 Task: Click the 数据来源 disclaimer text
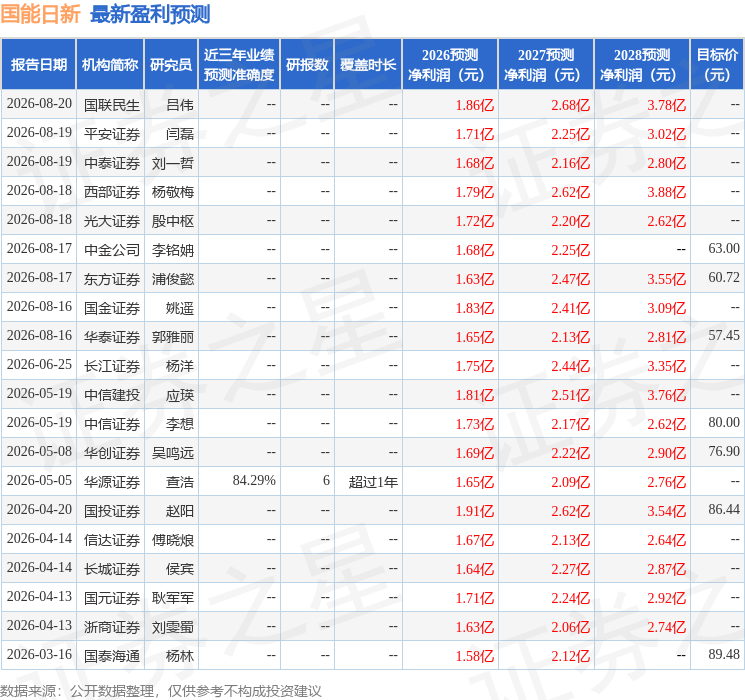pyautogui.click(x=161, y=690)
